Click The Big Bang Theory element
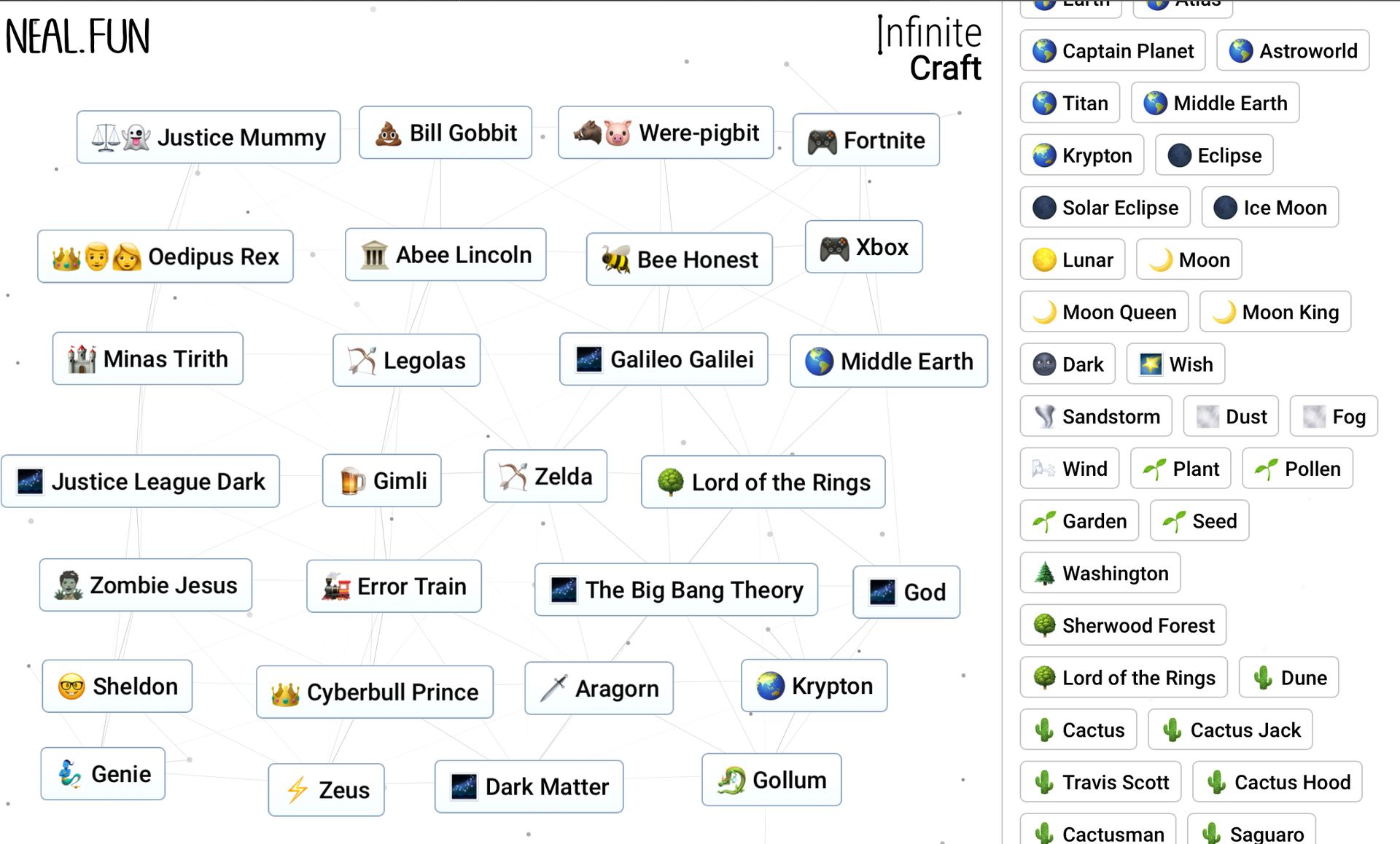Viewport: 1400px width, 844px height. click(x=676, y=590)
